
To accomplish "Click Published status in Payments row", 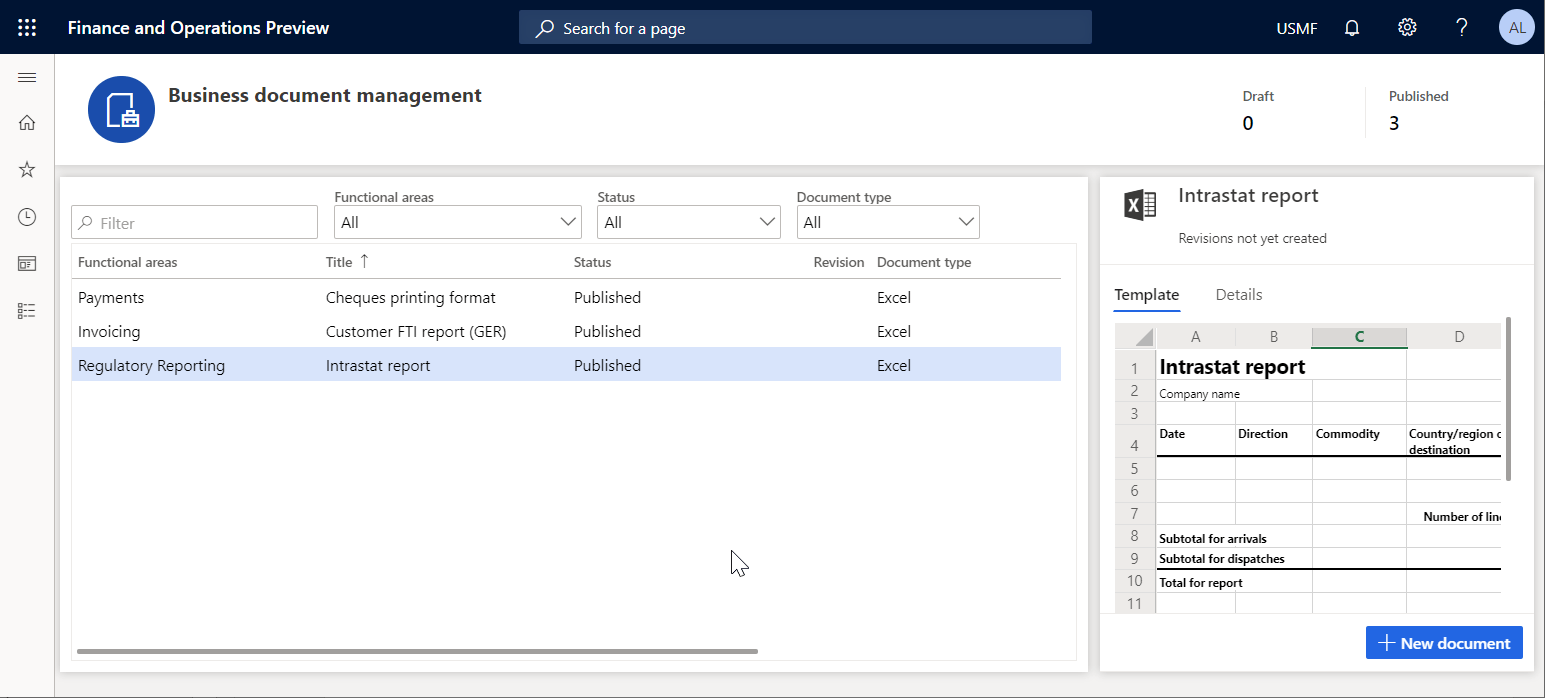I will point(607,297).
